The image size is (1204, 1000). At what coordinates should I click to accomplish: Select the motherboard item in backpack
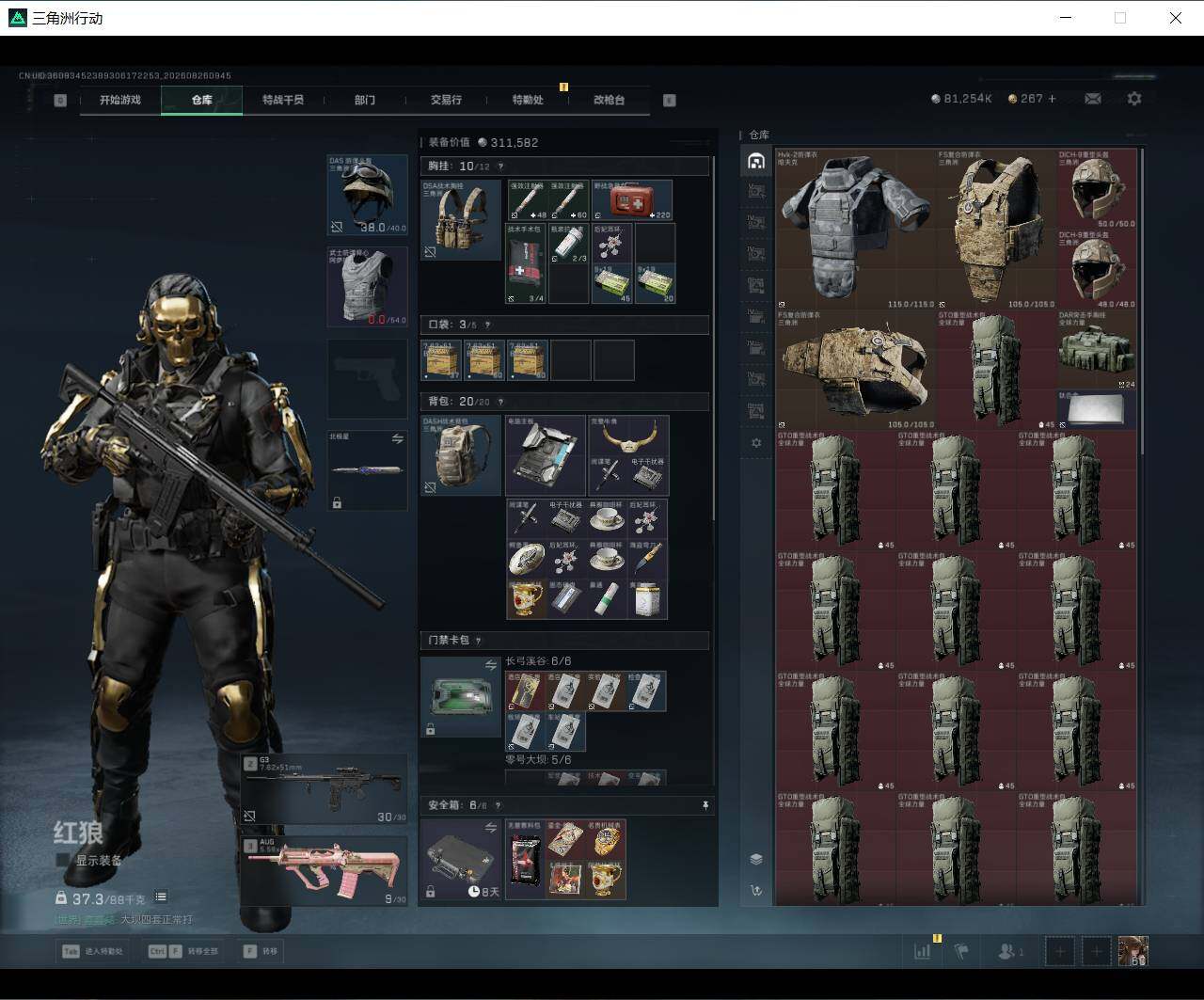[546, 455]
